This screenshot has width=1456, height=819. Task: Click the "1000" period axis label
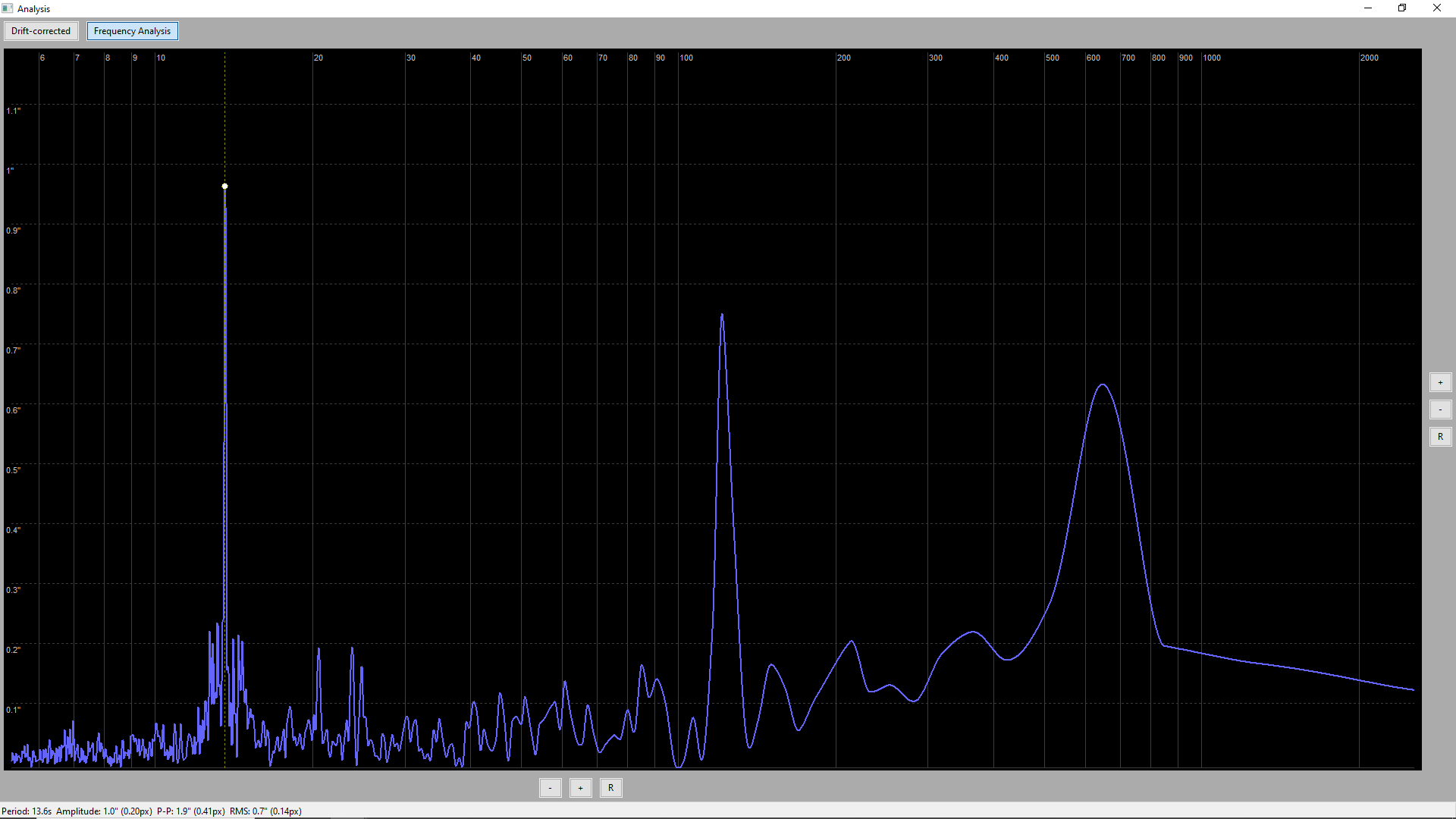tap(1212, 58)
